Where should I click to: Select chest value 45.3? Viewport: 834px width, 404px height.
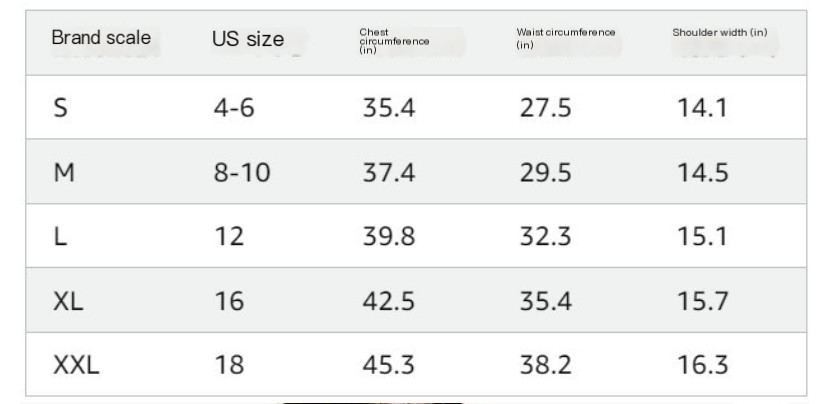point(389,365)
